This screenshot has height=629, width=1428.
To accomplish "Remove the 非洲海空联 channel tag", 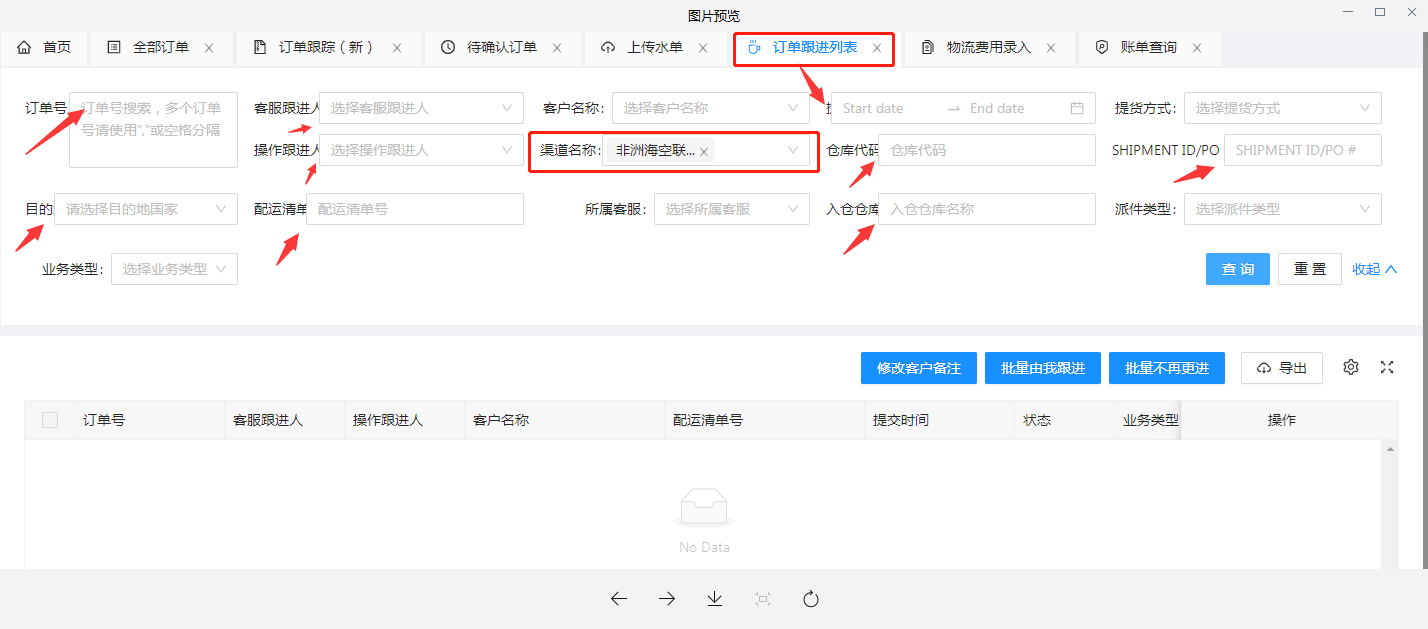I will click(x=704, y=152).
